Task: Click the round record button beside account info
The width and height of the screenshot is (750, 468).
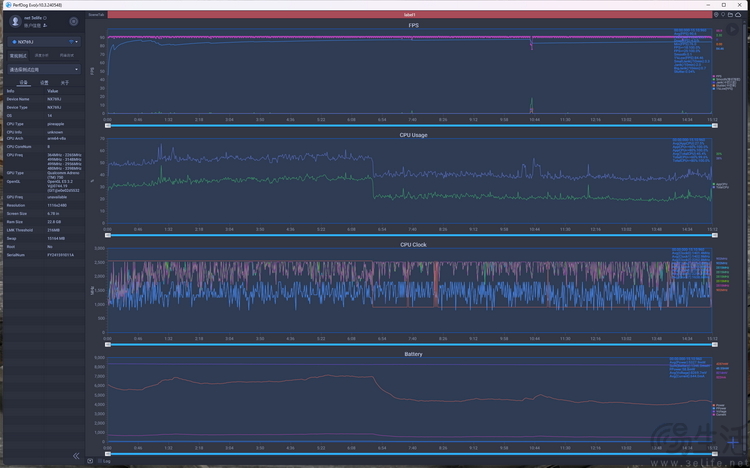Action: (74, 22)
